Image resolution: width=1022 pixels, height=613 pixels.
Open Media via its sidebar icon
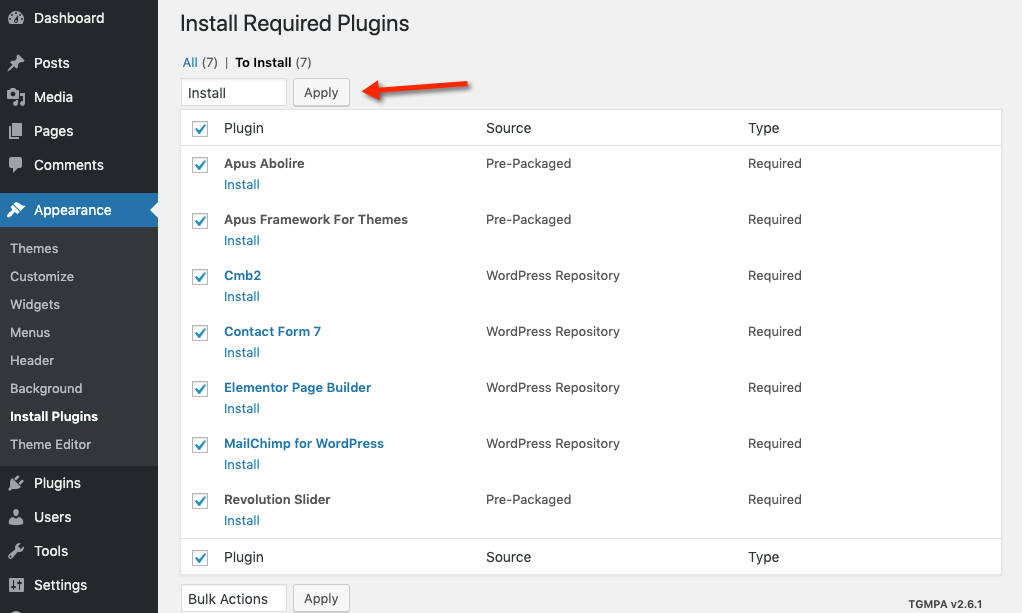point(16,97)
